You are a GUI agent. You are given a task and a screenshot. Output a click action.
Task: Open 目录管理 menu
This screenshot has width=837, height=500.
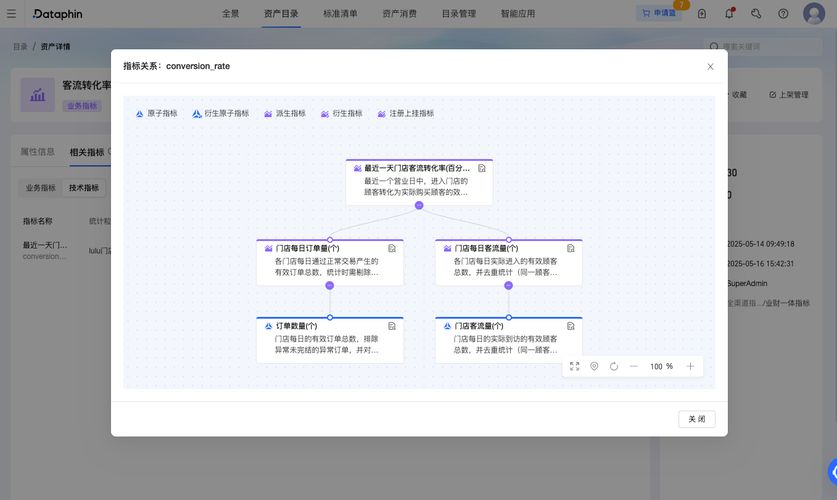[459, 14]
